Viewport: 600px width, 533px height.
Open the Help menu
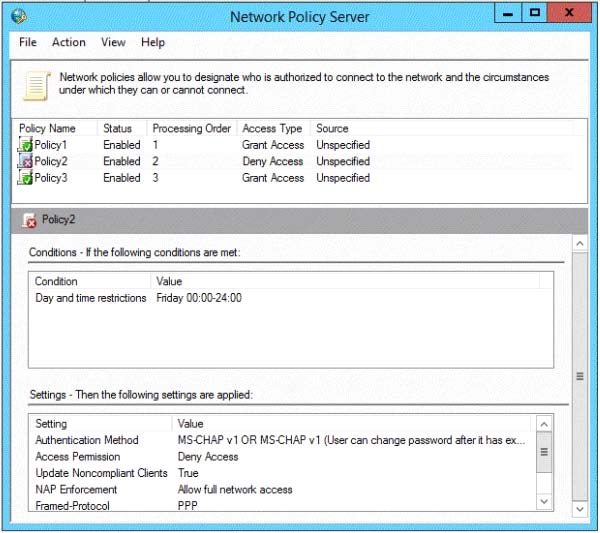[x=153, y=42]
